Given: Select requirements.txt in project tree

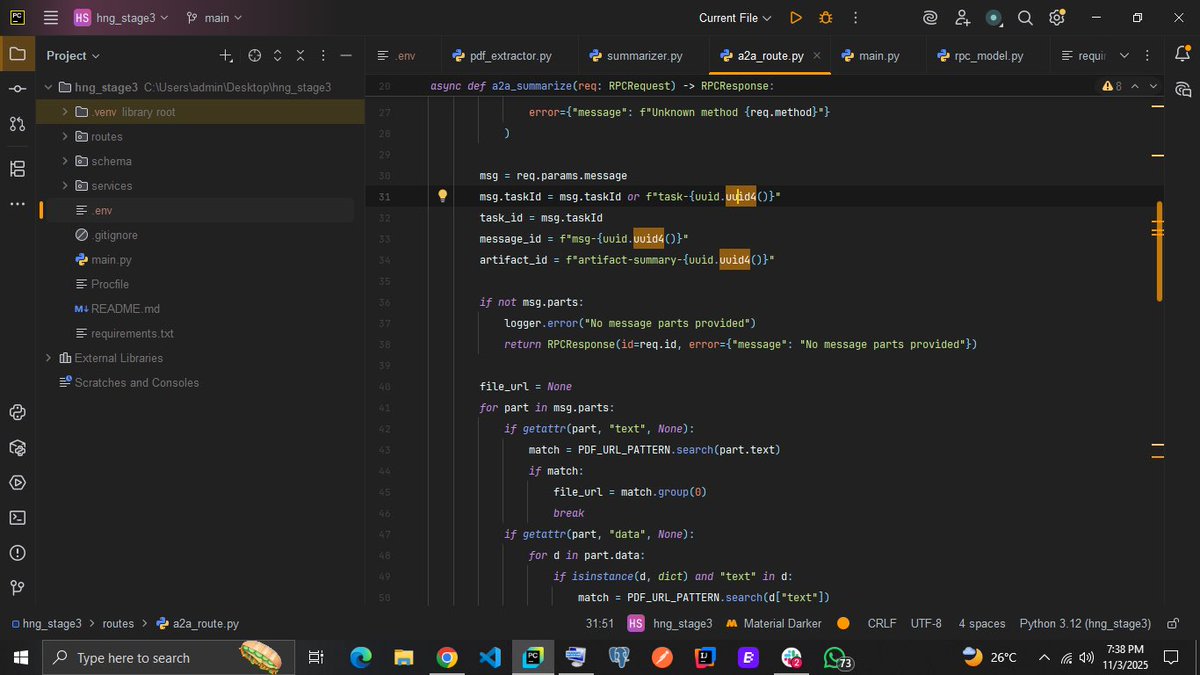Looking at the screenshot, I should pyautogui.click(x=124, y=333).
